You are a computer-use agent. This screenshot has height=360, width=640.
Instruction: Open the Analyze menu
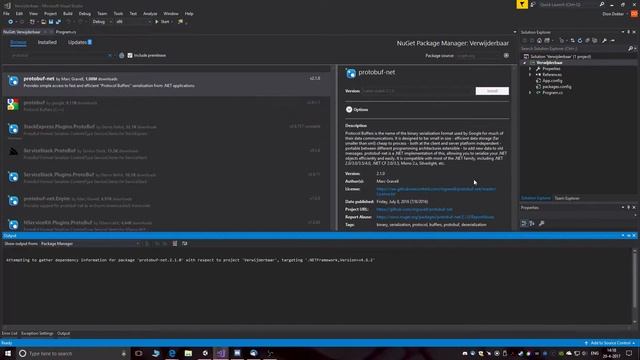pyautogui.click(x=150, y=13)
